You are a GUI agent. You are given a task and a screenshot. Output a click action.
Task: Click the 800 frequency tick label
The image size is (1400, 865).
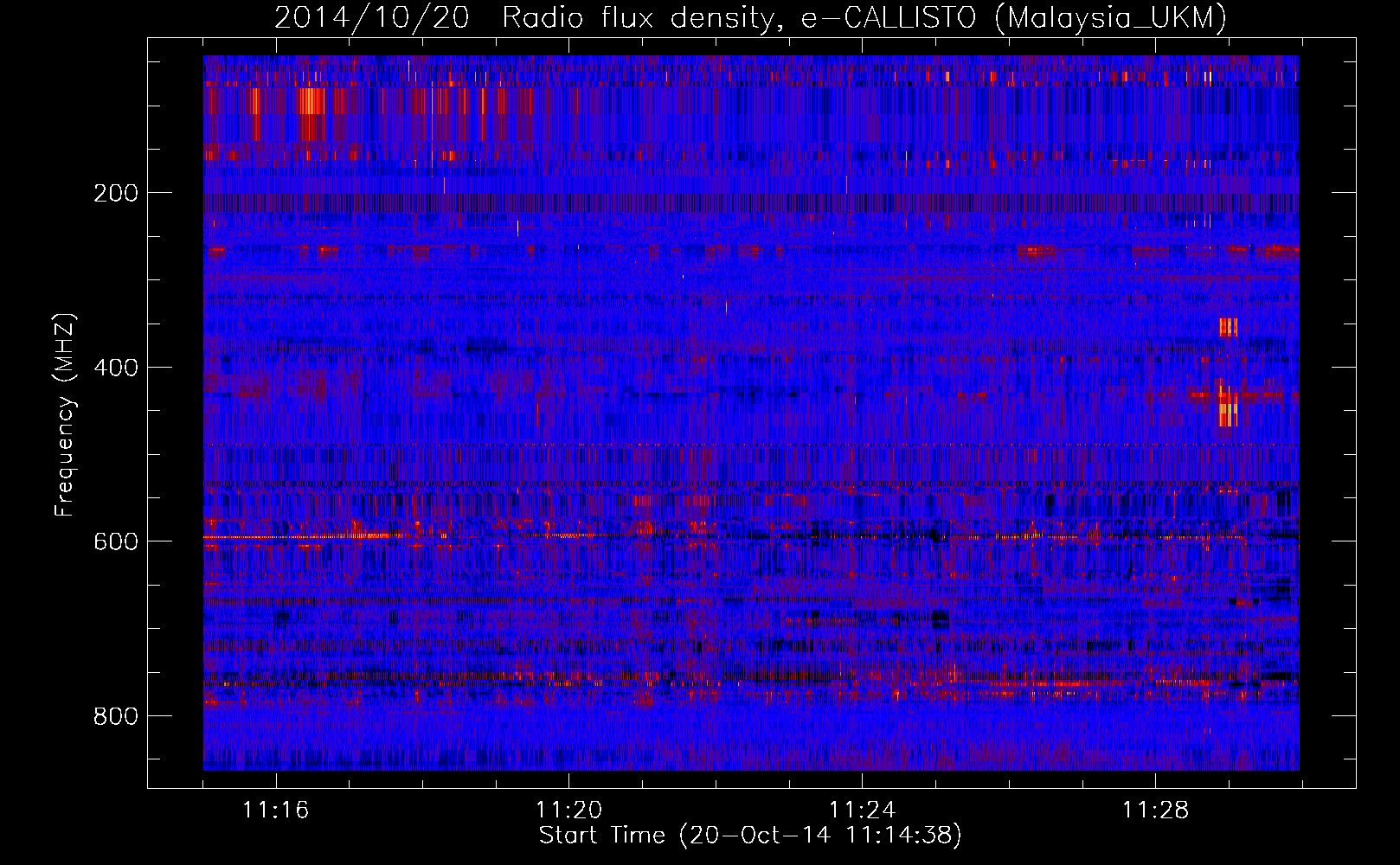(x=116, y=716)
